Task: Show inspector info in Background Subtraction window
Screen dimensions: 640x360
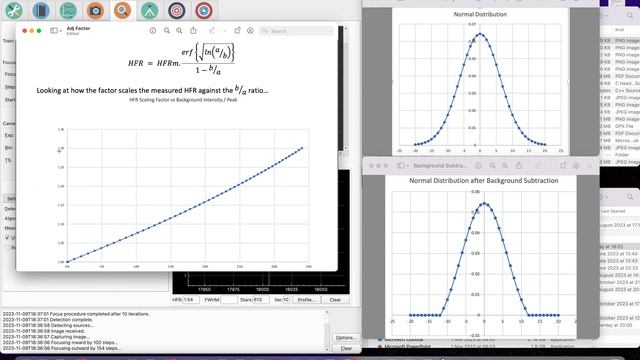Action: (x=478, y=166)
